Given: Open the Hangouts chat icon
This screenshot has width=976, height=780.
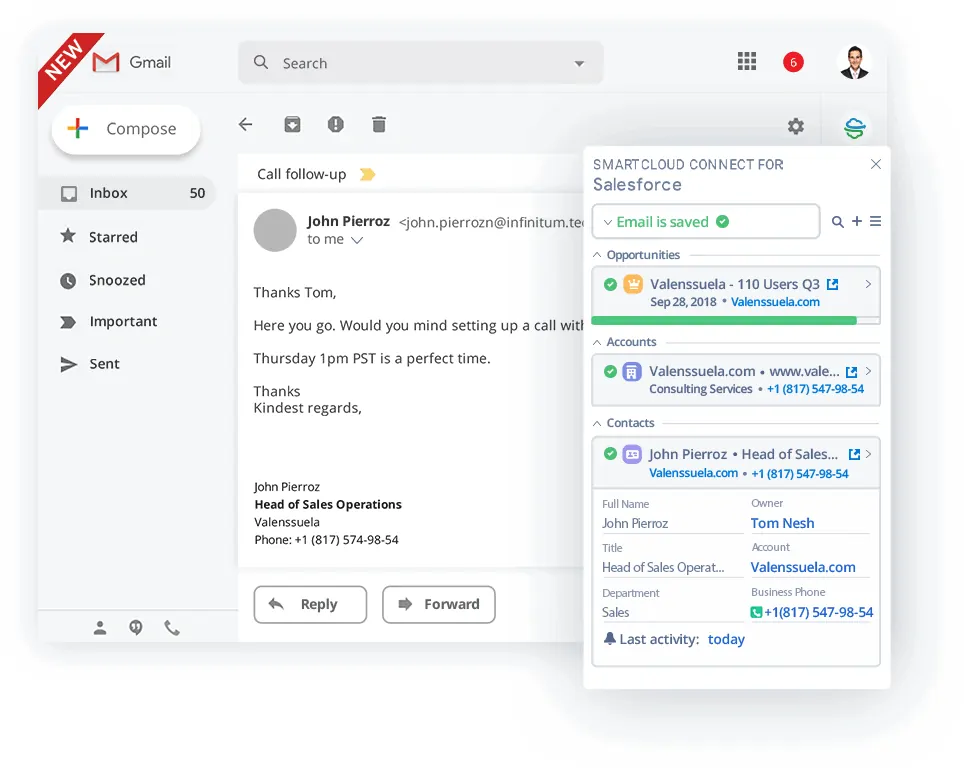Looking at the screenshot, I should pos(136,627).
